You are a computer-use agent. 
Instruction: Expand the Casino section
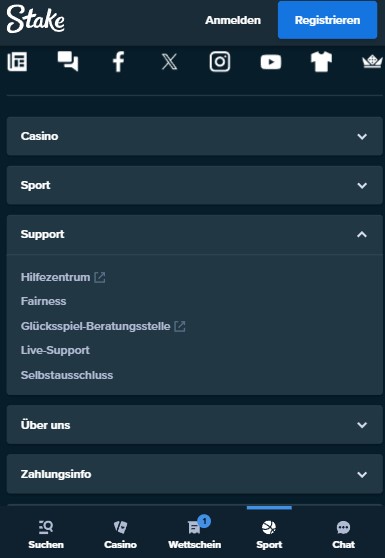(x=195, y=136)
